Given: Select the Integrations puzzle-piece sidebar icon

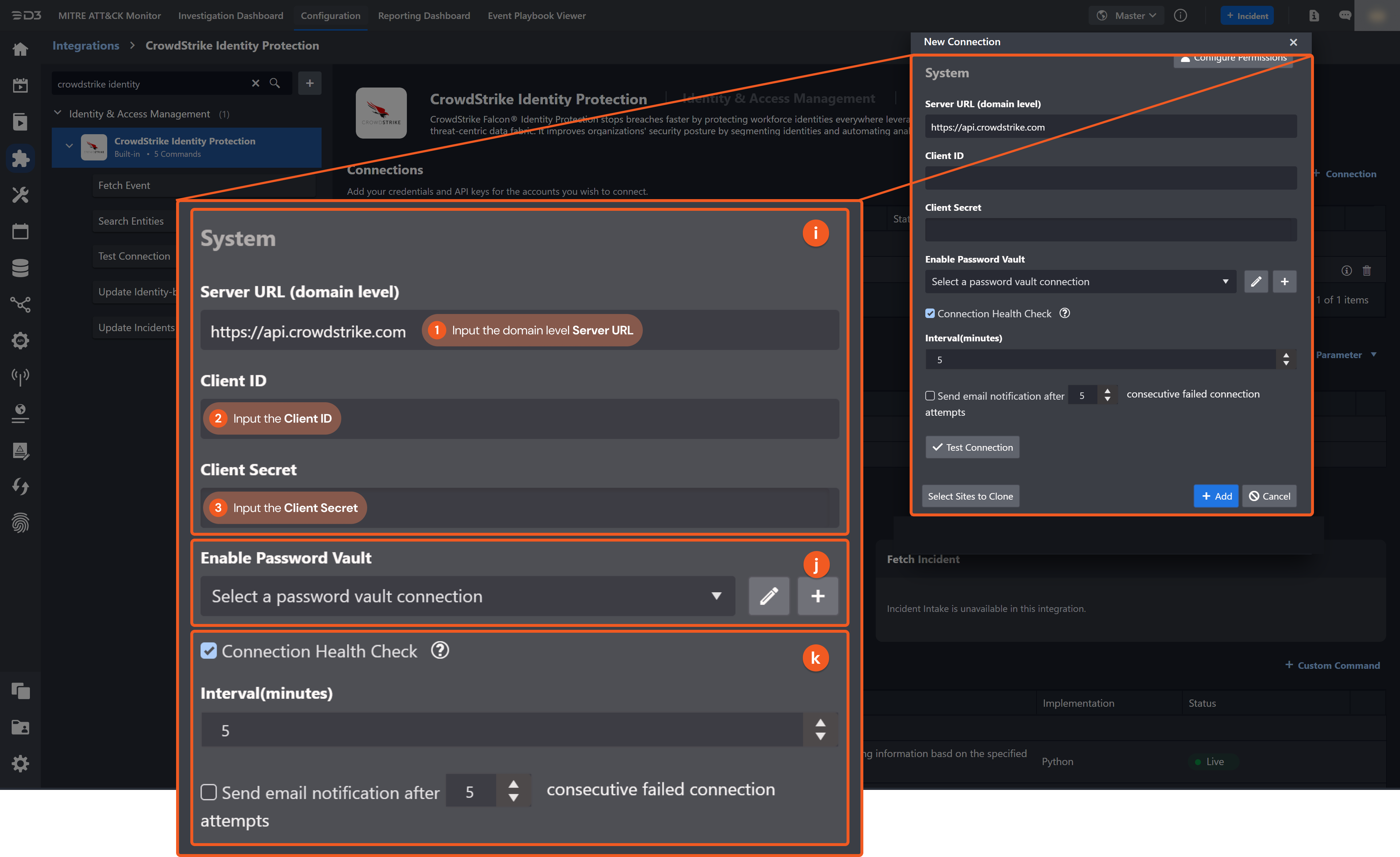Looking at the screenshot, I should (20, 159).
